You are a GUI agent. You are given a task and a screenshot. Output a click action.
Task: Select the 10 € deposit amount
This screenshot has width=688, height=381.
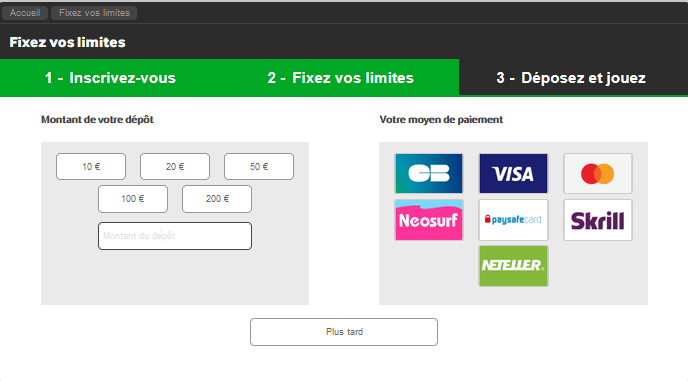point(91,166)
